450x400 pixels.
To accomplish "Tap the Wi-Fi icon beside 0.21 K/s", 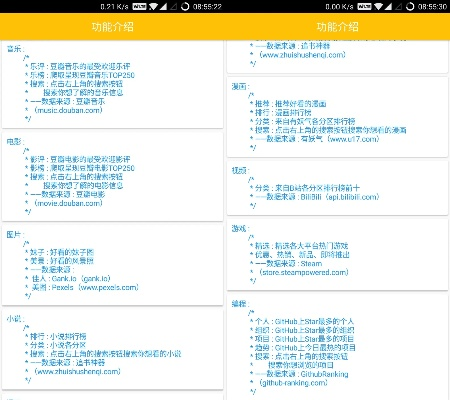I will pos(153,7).
